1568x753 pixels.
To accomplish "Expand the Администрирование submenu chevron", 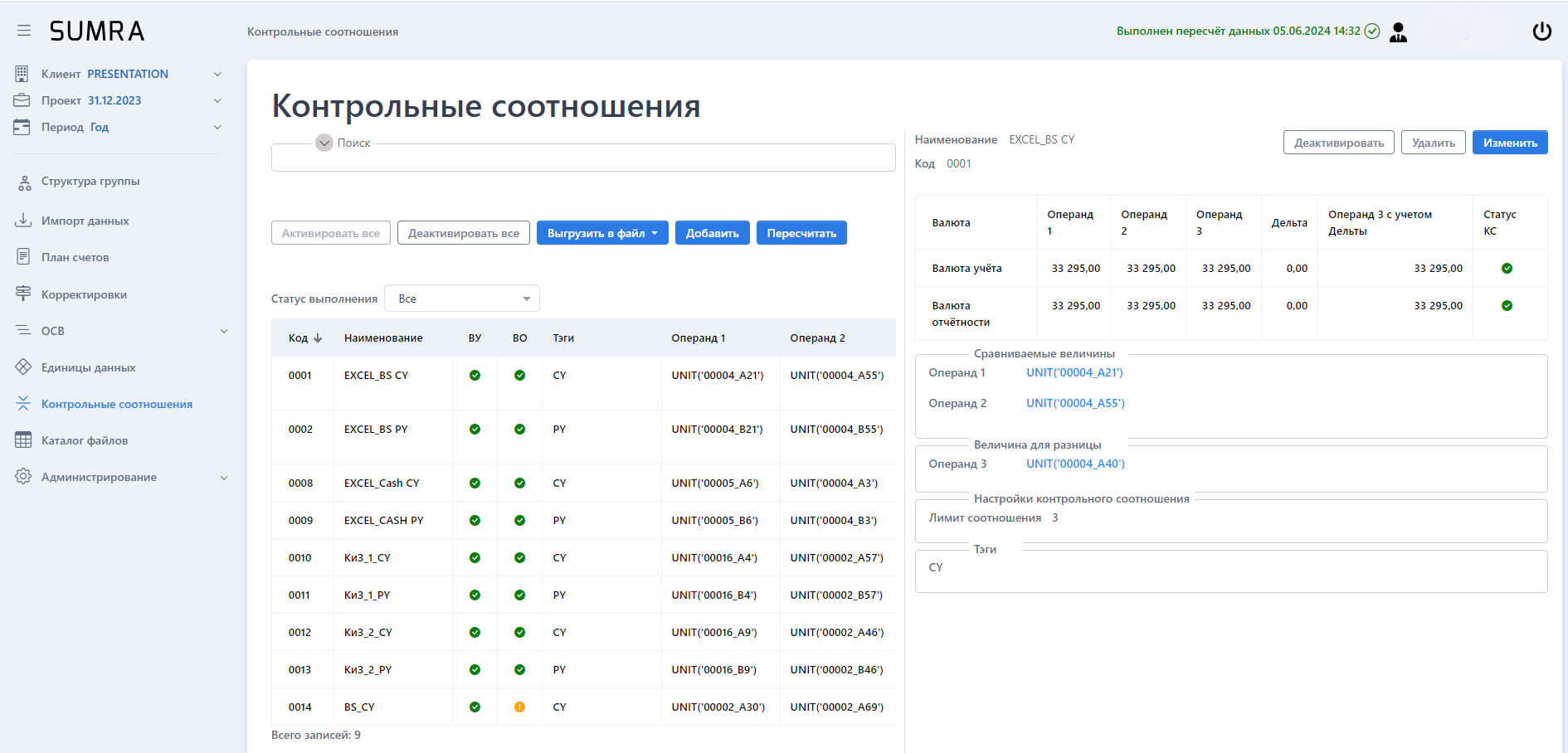I will 224,478.
